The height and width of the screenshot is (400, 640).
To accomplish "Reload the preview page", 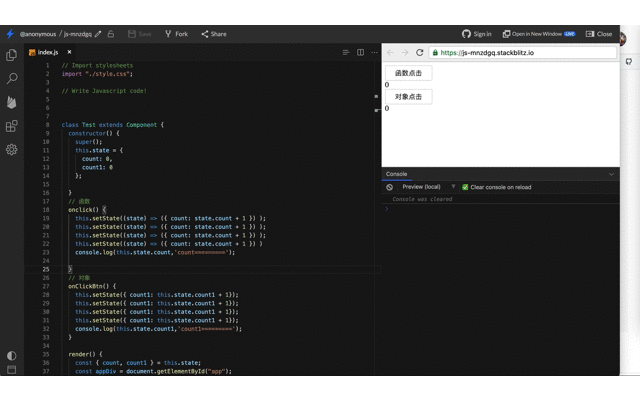I will [419, 53].
